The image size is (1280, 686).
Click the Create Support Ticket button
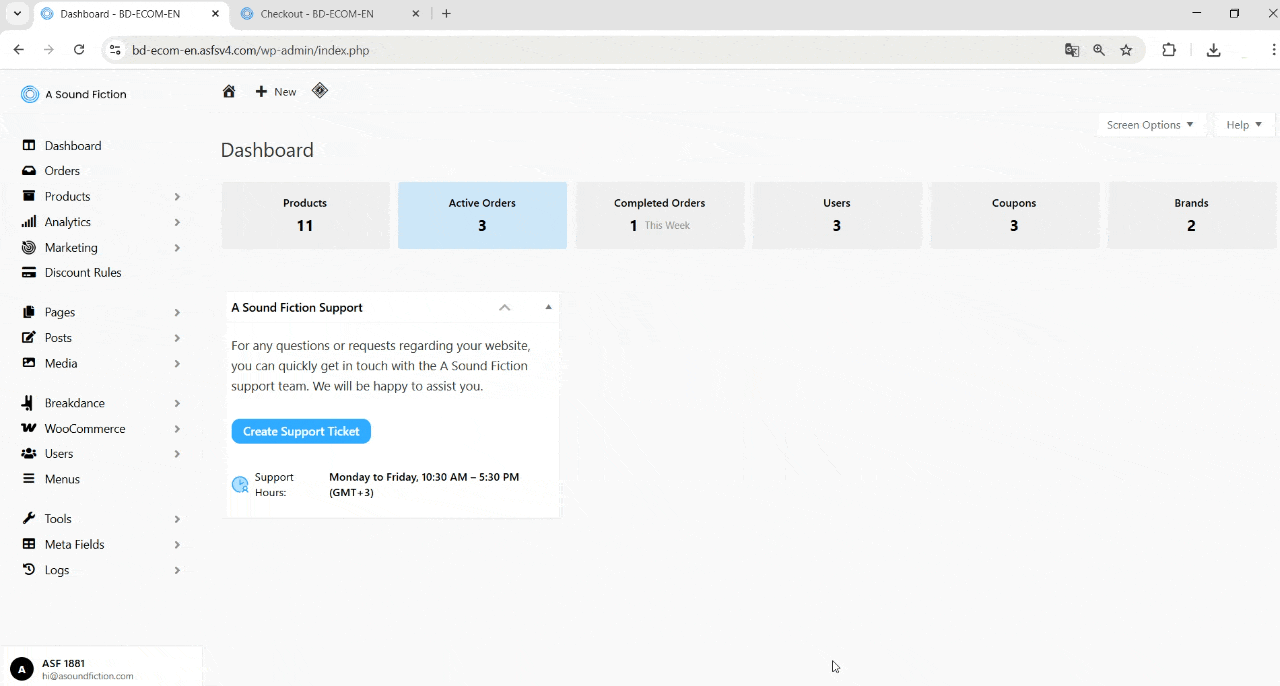tap(300, 431)
